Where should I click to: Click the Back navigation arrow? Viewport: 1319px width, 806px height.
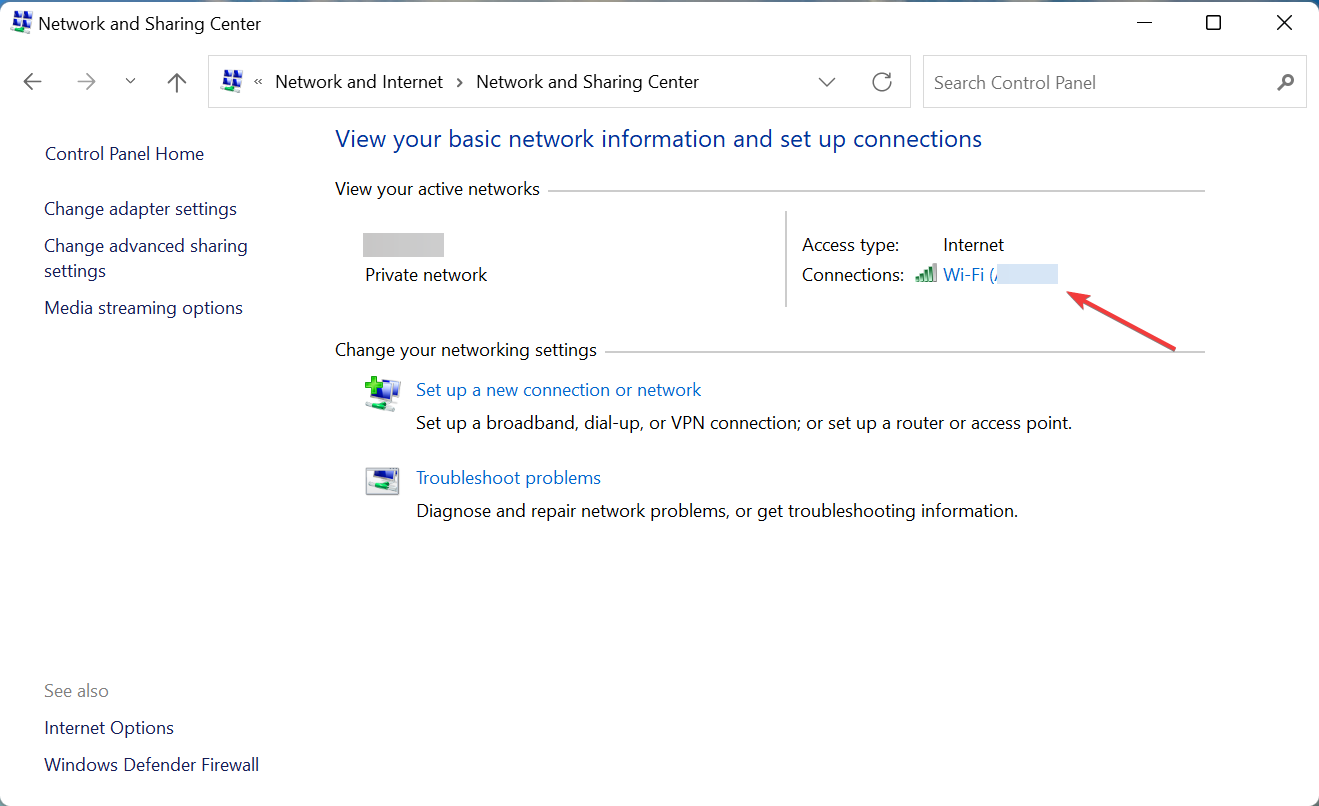pos(33,82)
